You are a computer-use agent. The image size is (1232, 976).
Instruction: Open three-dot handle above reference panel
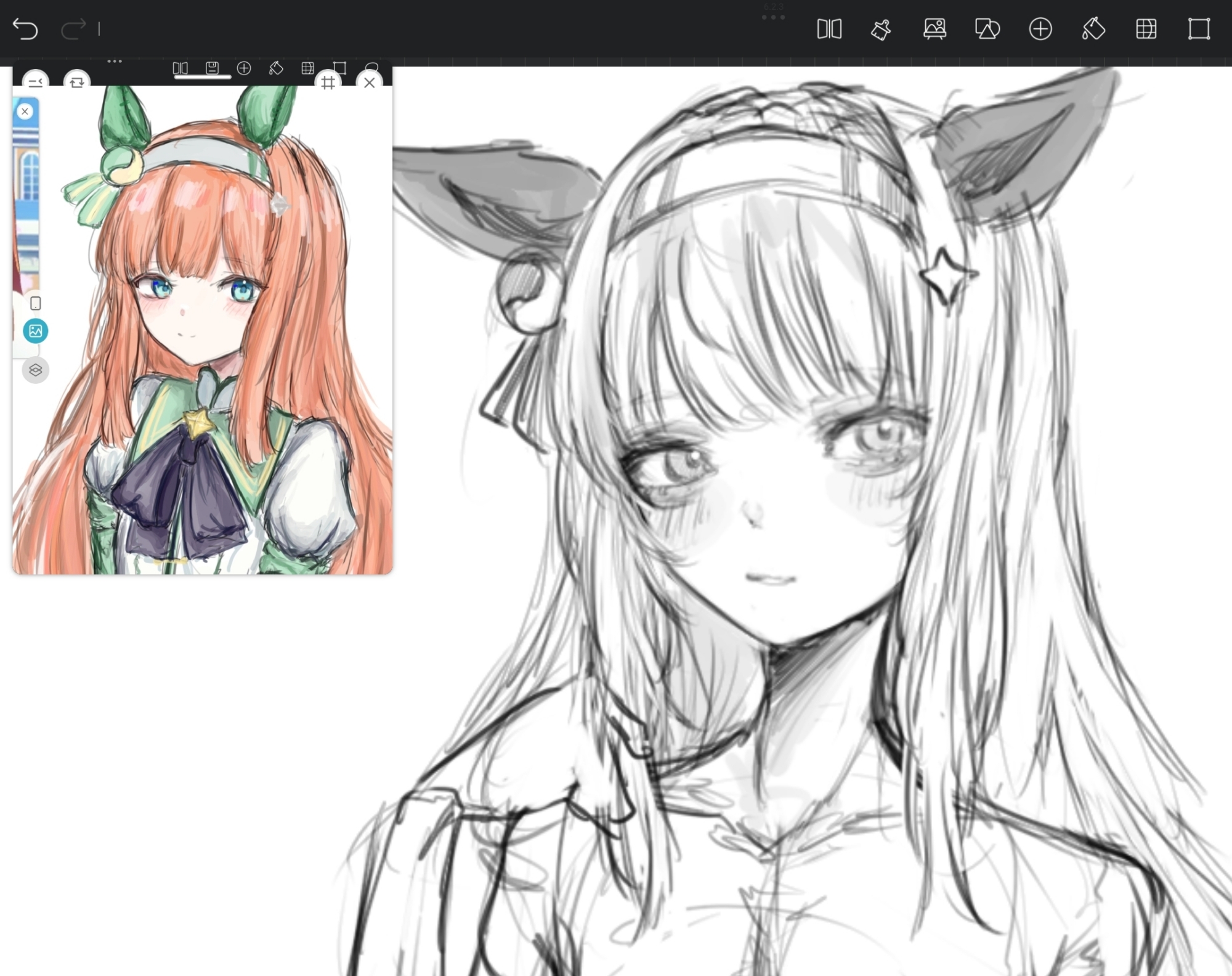[x=115, y=62]
